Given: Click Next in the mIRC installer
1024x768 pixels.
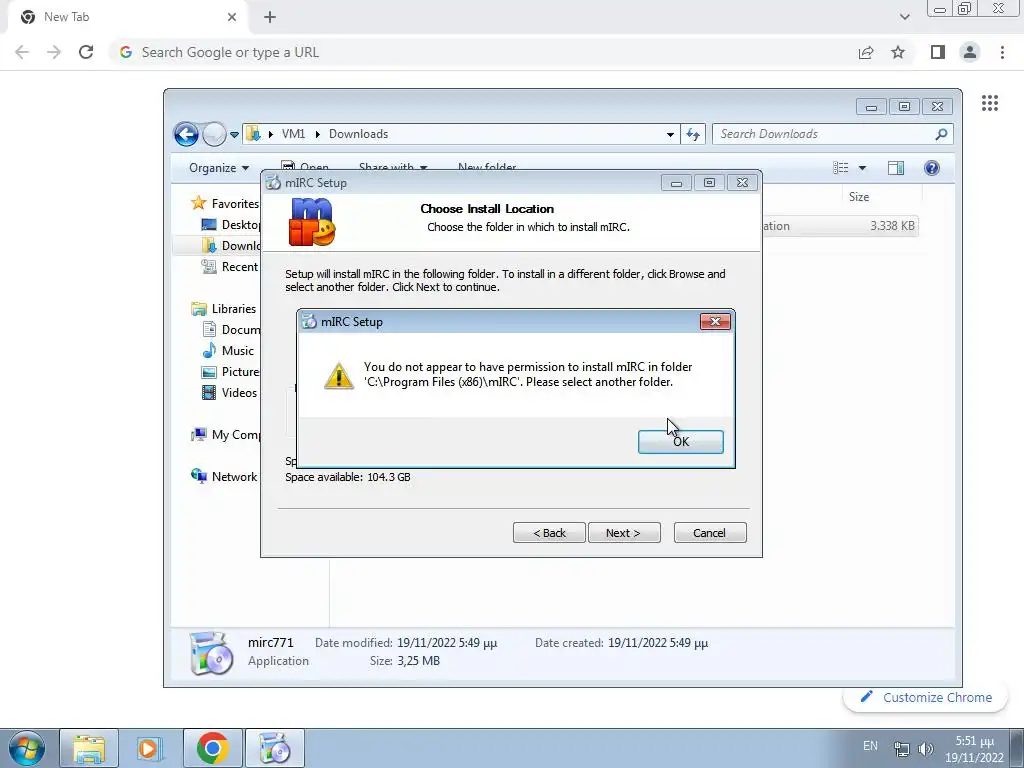Looking at the screenshot, I should click(x=624, y=533).
